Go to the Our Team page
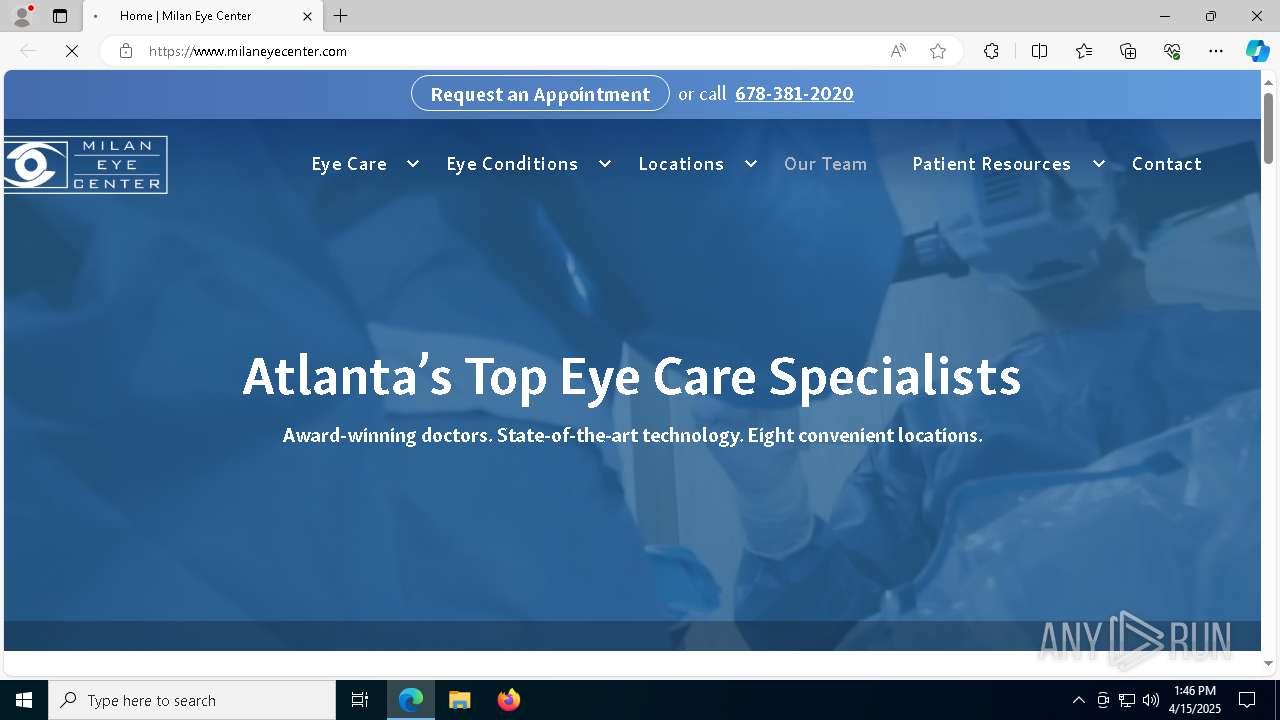 [825, 164]
